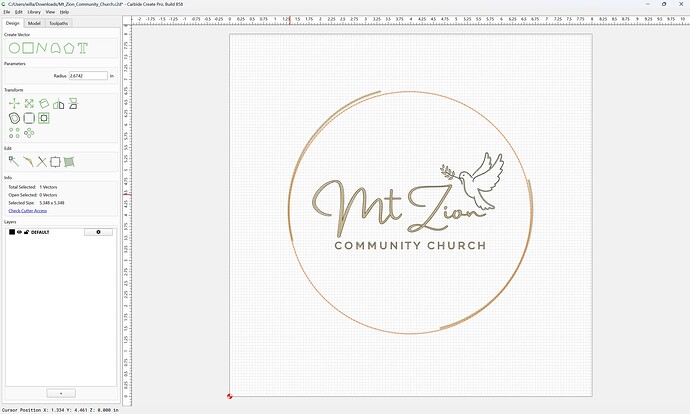Open the Library menu
Screen dimensions: 690x414
click(x=34, y=12)
